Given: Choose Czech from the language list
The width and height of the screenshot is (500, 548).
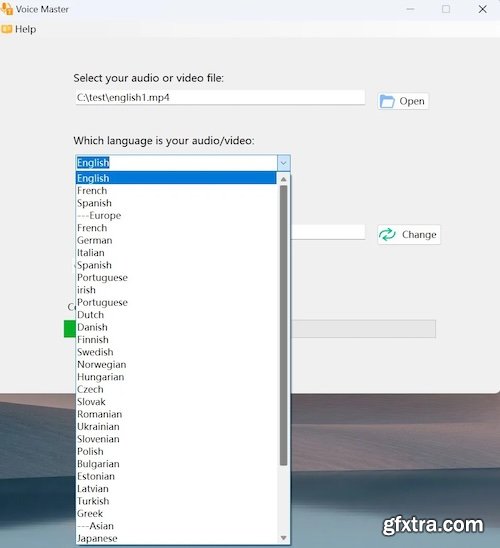Looking at the screenshot, I should 176,389.
